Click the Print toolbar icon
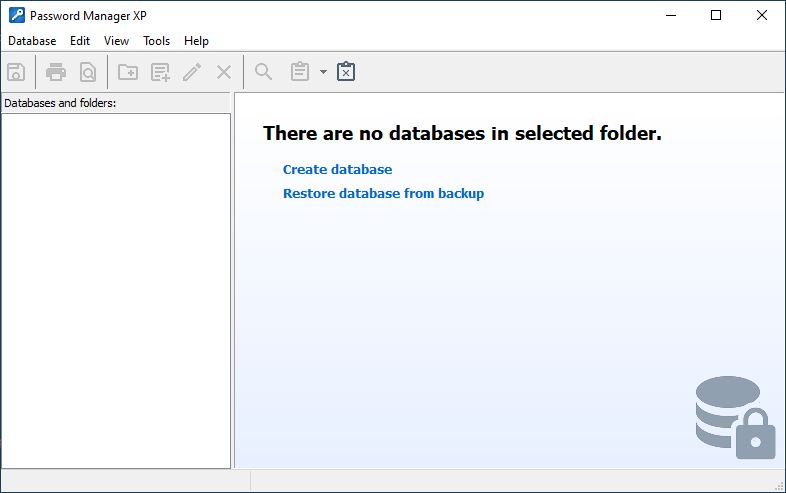This screenshot has width=786, height=493. pos(56,72)
